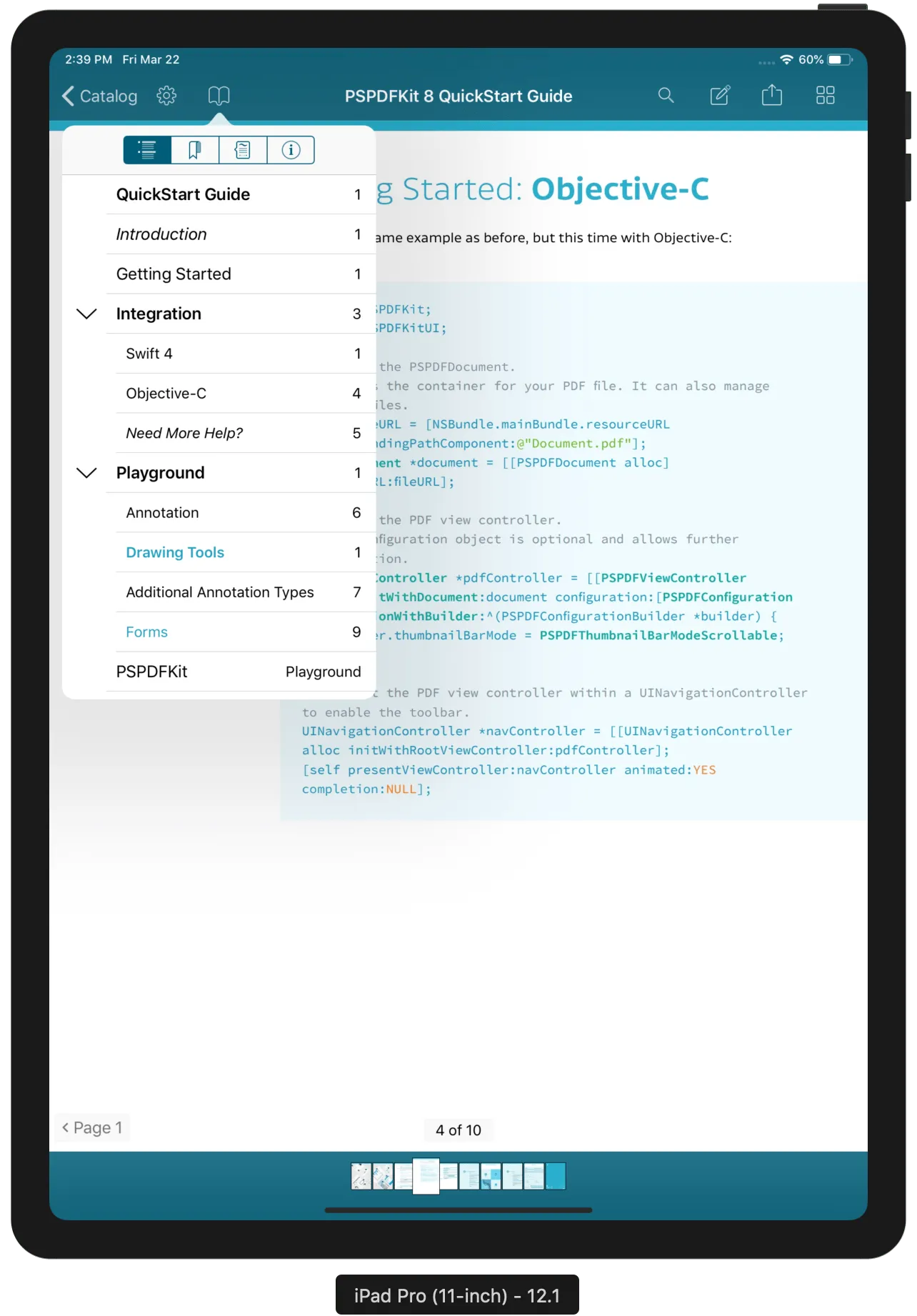Open the share action icon
The height and width of the screenshot is (1316, 917).
click(772, 95)
